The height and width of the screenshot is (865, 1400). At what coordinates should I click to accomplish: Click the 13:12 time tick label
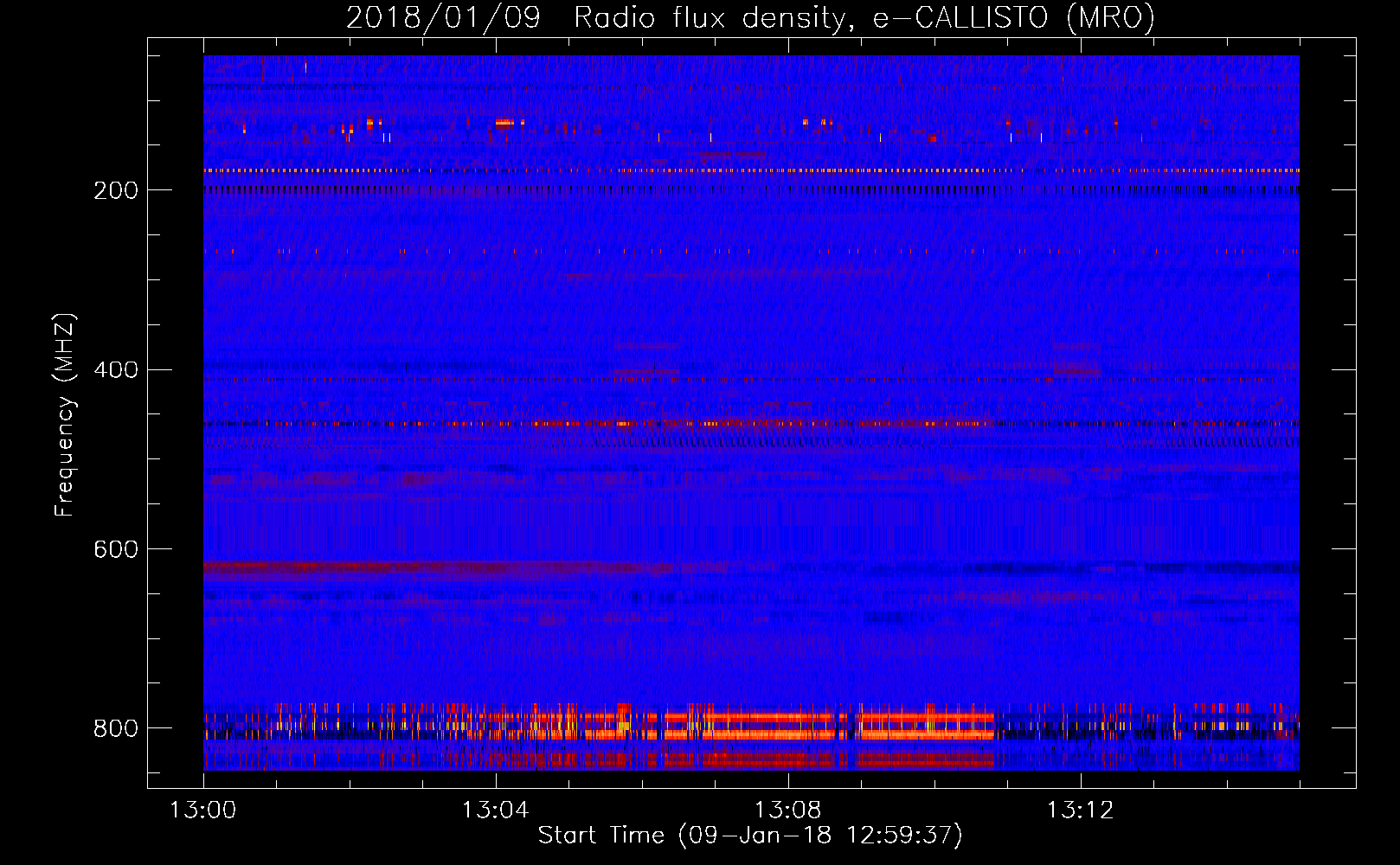point(1080,811)
